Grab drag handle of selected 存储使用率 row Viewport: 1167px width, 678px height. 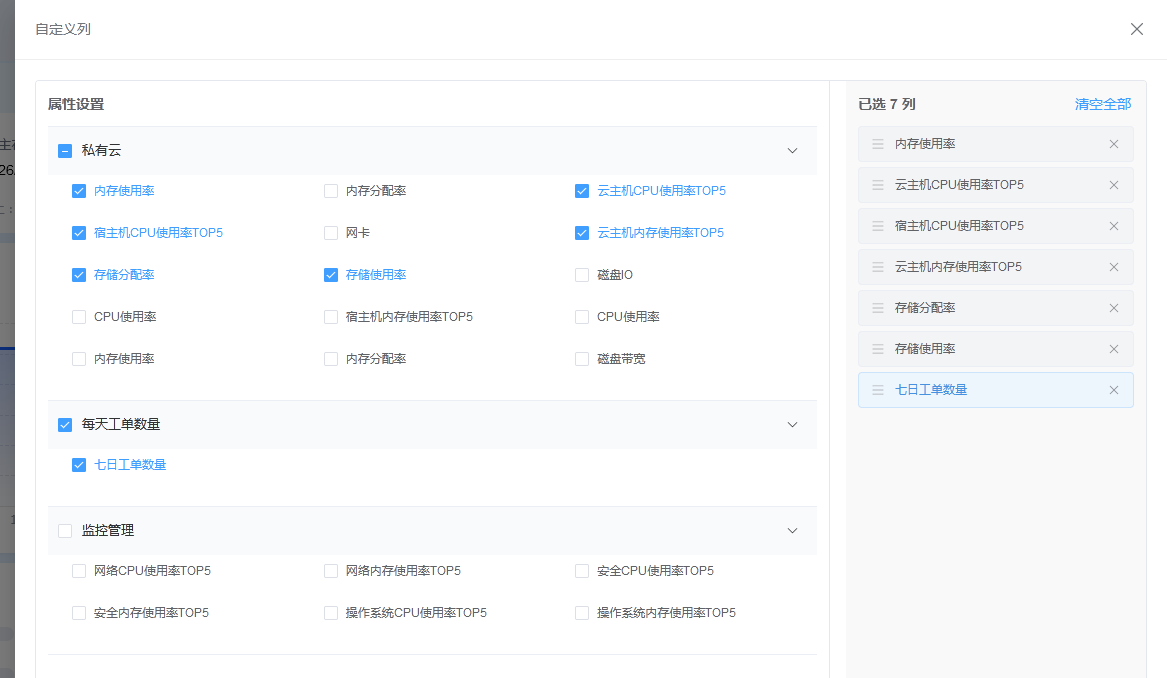[x=878, y=349]
